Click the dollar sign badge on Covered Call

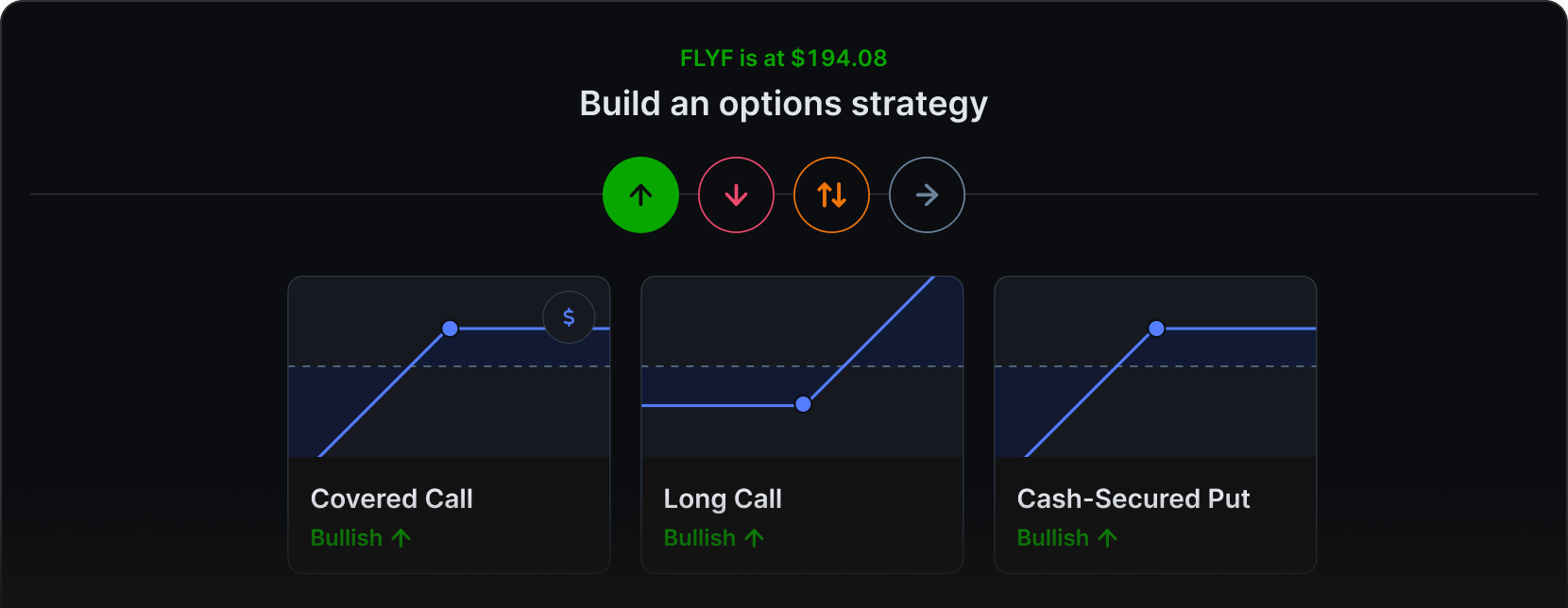click(x=569, y=317)
